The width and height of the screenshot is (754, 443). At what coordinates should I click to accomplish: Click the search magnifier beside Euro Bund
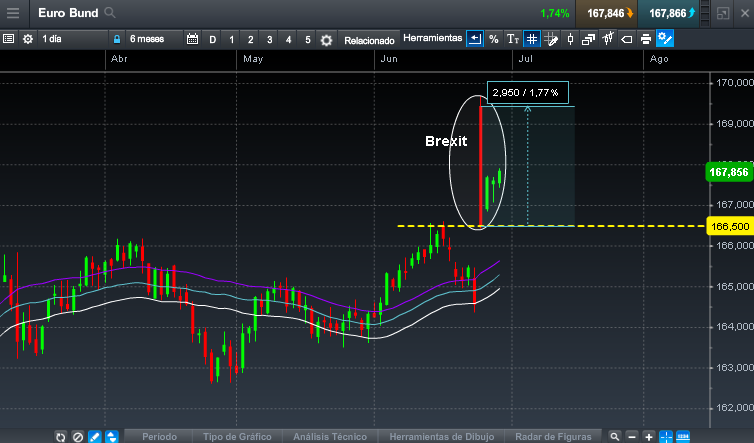(x=110, y=13)
